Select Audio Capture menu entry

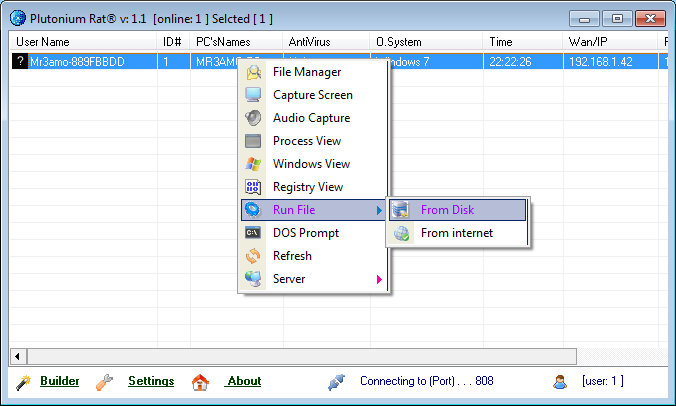pos(311,118)
